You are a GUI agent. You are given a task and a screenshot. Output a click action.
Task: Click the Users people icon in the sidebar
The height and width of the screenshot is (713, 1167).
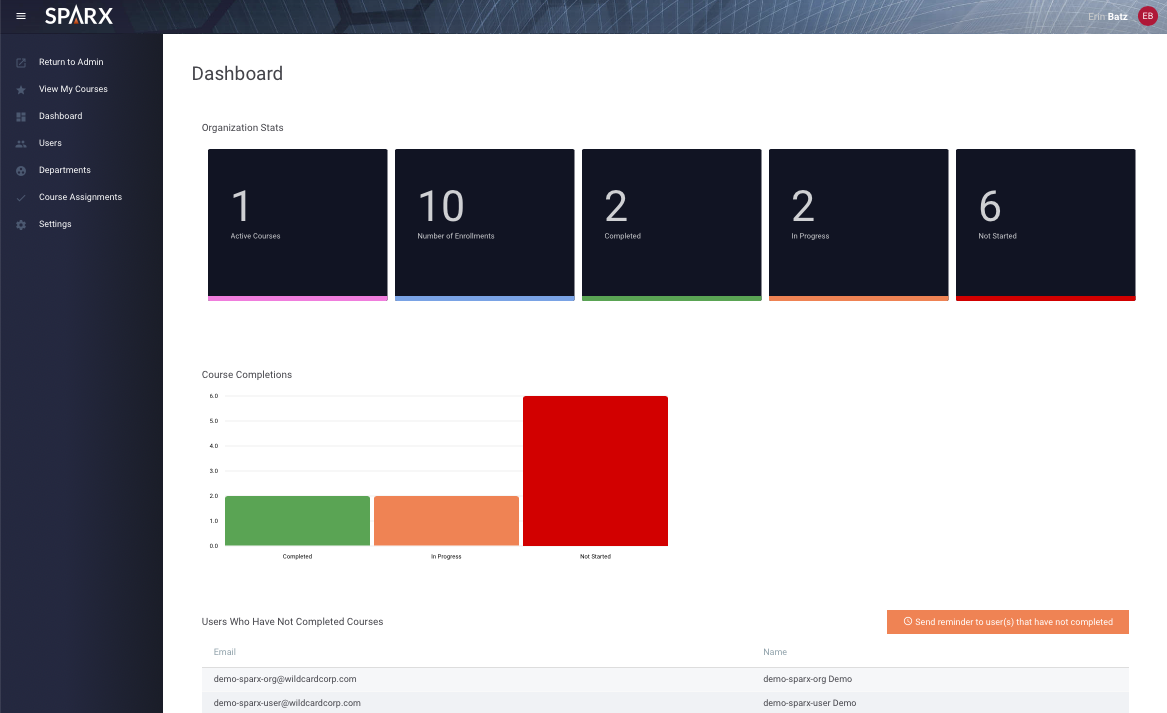(20, 143)
